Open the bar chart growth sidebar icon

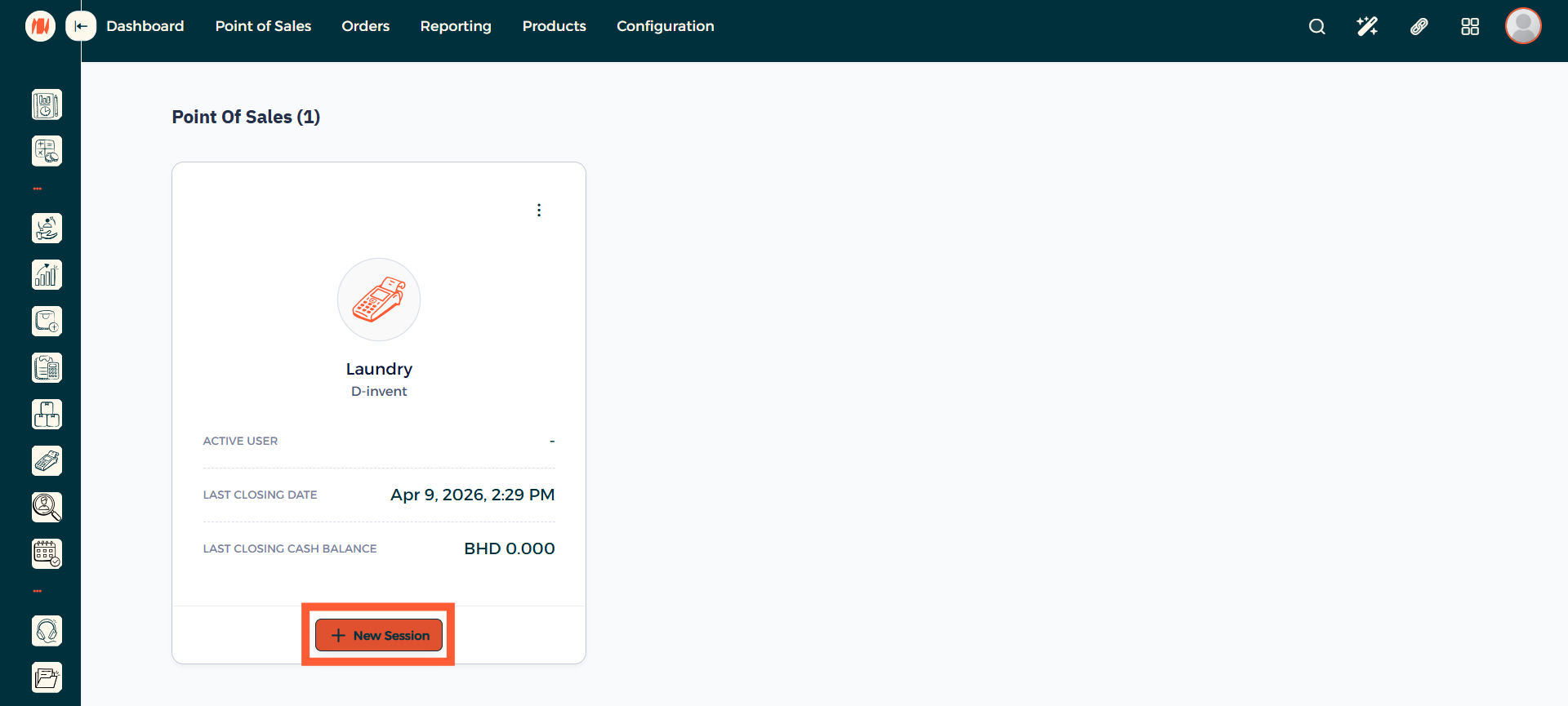[x=47, y=275]
